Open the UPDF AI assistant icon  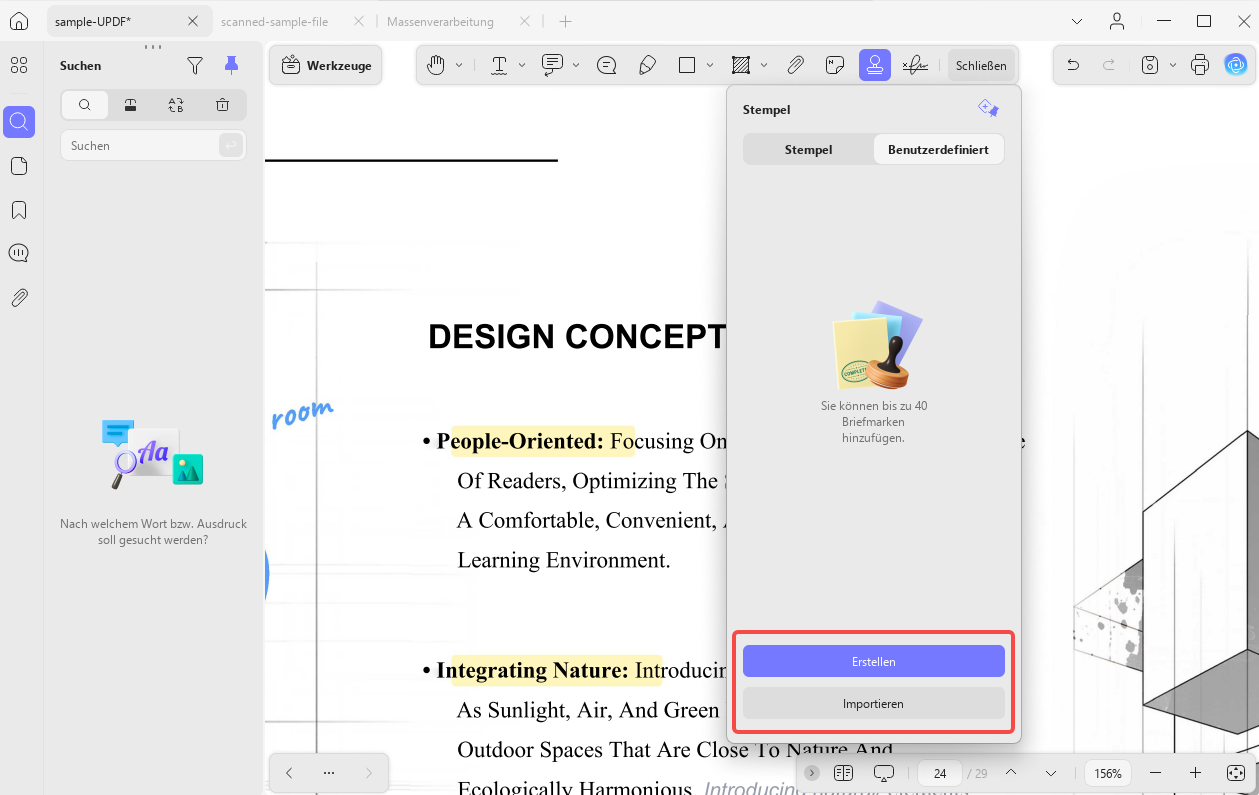1236,65
